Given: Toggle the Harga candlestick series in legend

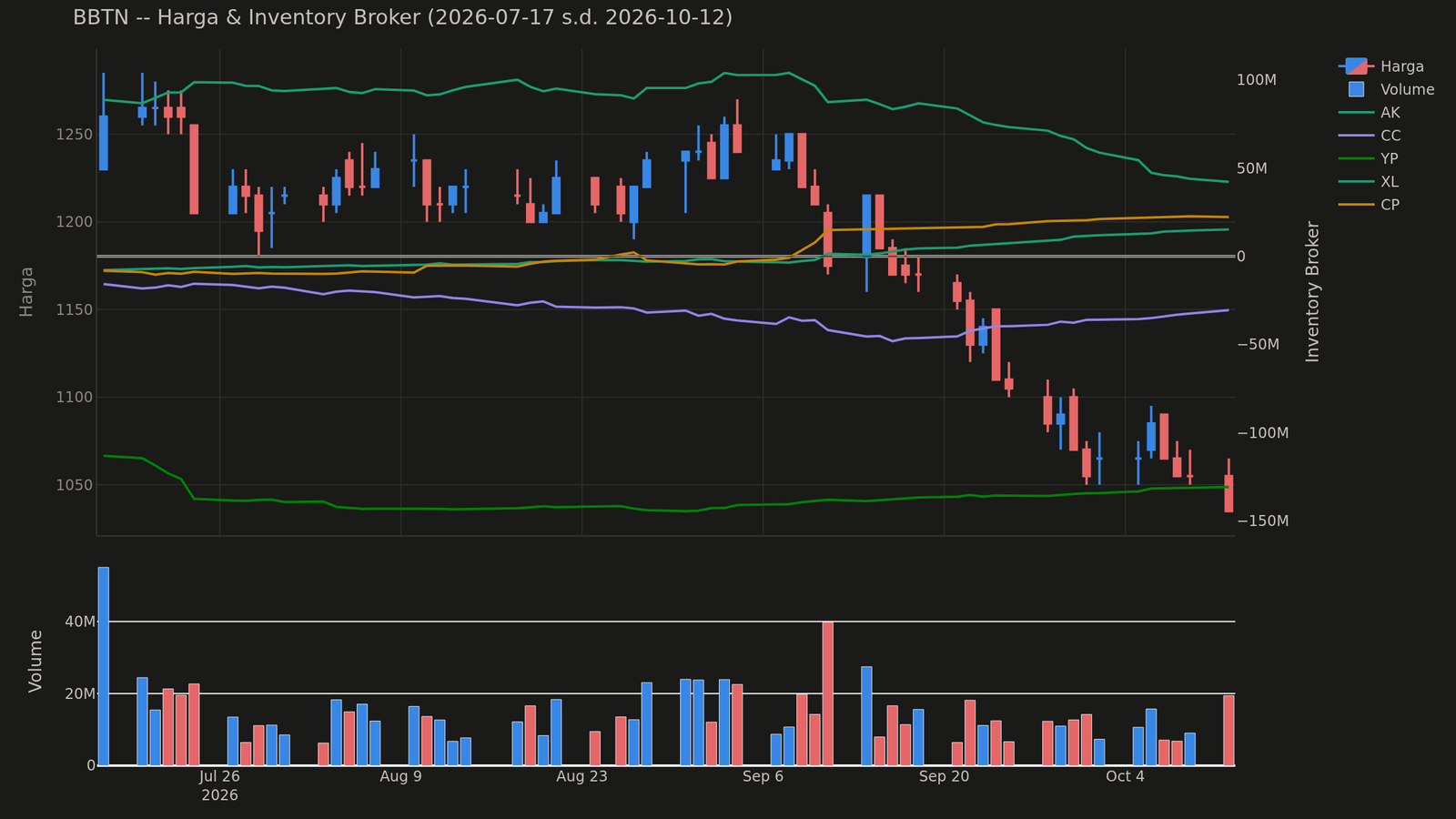Looking at the screenshot, I should 1381,66.
